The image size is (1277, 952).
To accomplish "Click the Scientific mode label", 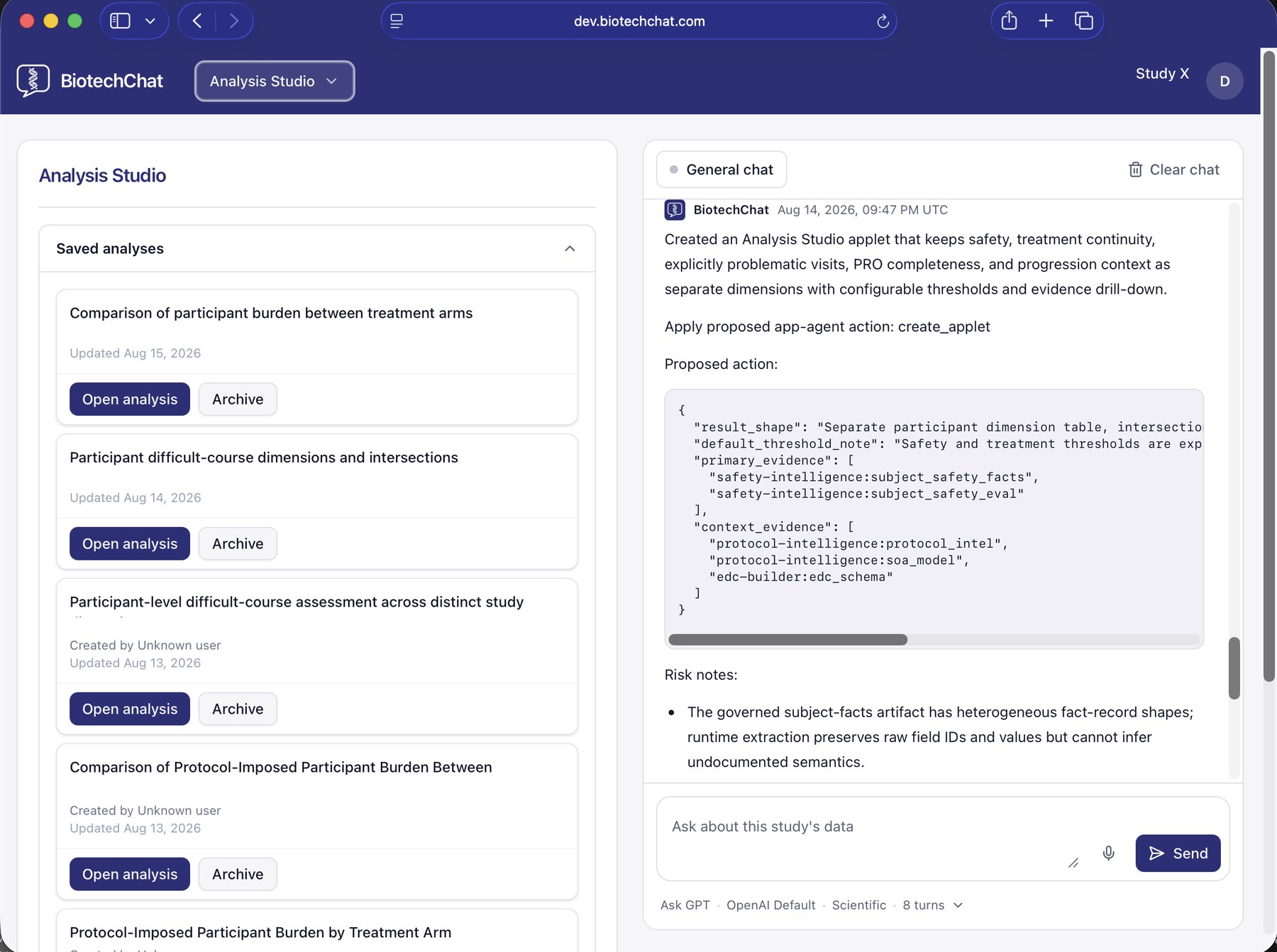I will (858, 905).
